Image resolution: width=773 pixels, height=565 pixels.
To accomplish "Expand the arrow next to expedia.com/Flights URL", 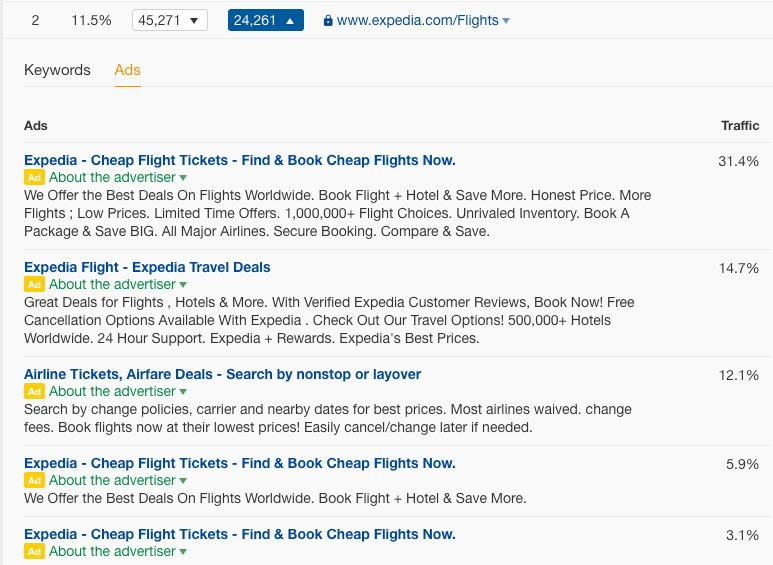I will (506, 21).
